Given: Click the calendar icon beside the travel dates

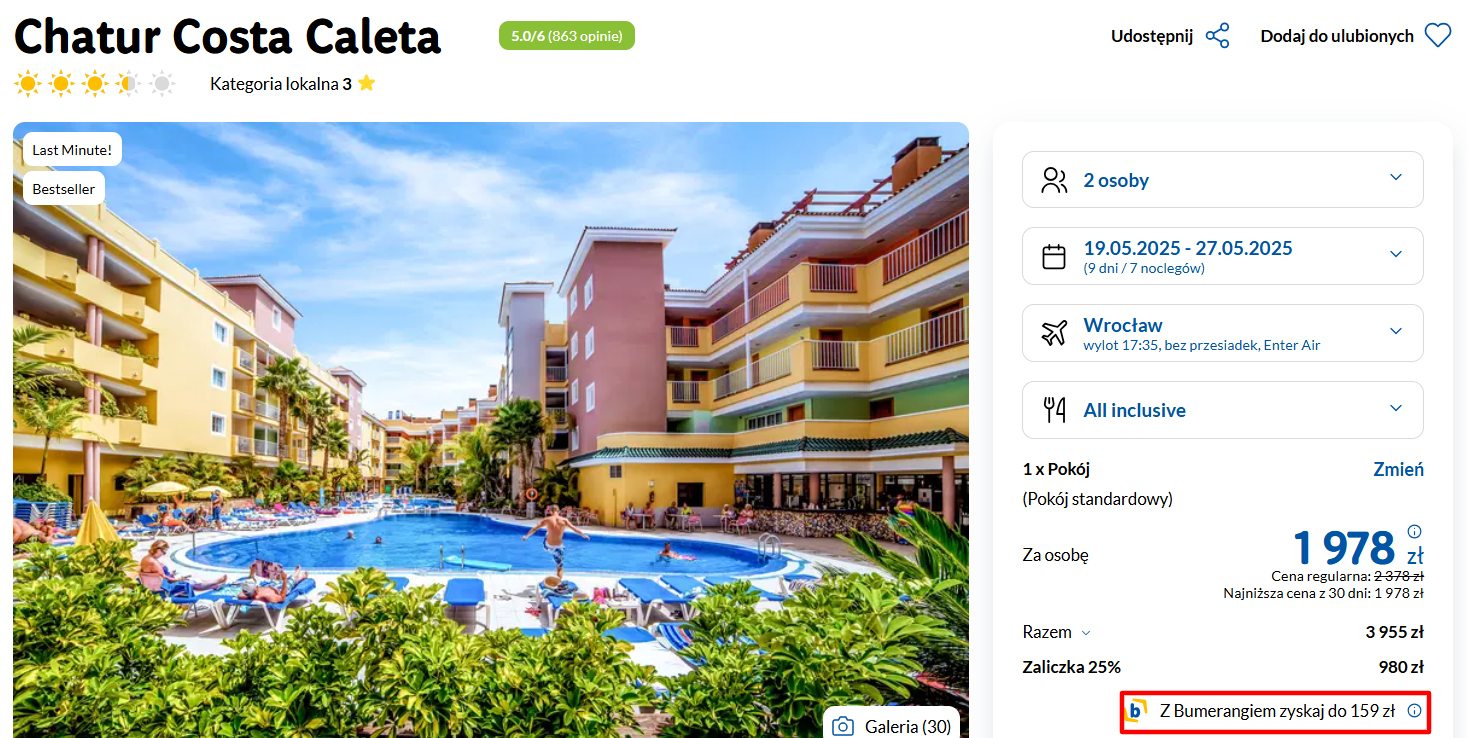Looking at the screenshot, I should tap(1054, 257).
